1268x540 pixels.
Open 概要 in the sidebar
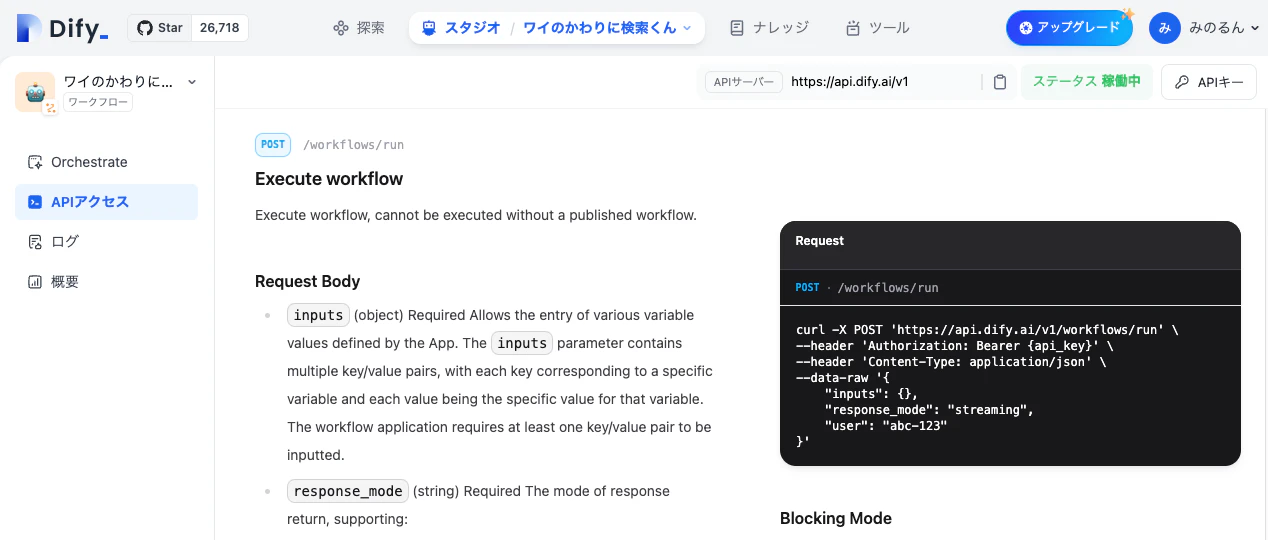point(106,282)
